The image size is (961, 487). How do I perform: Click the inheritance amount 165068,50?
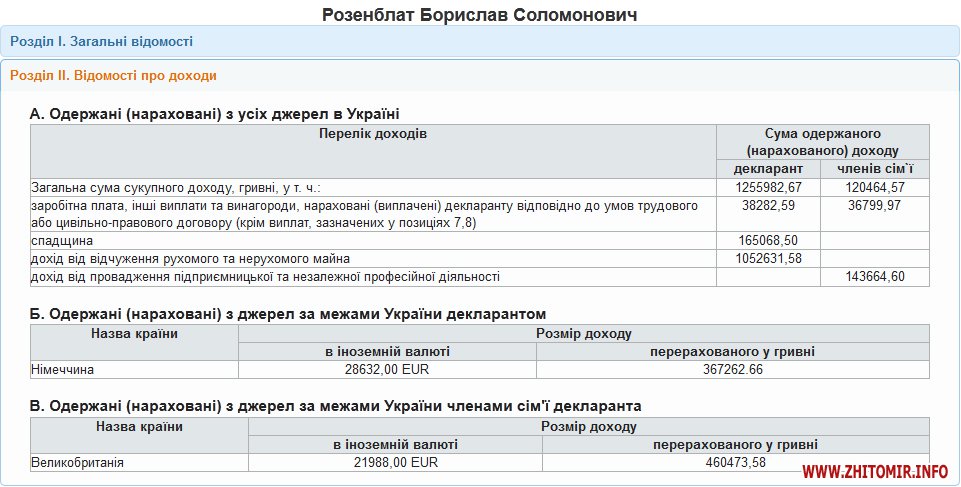point(768,241)
